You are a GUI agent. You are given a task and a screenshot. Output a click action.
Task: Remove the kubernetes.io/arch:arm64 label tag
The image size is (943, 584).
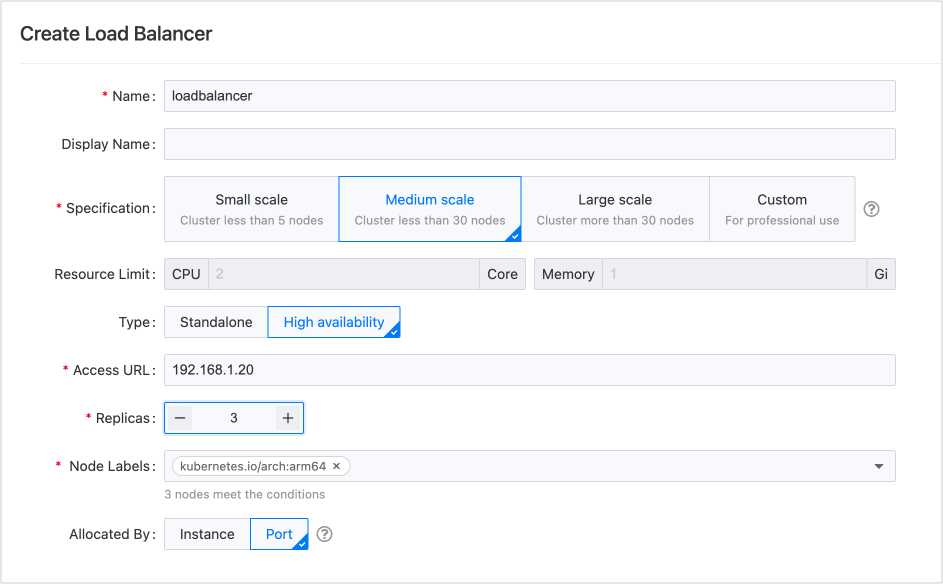pos(337,466)
